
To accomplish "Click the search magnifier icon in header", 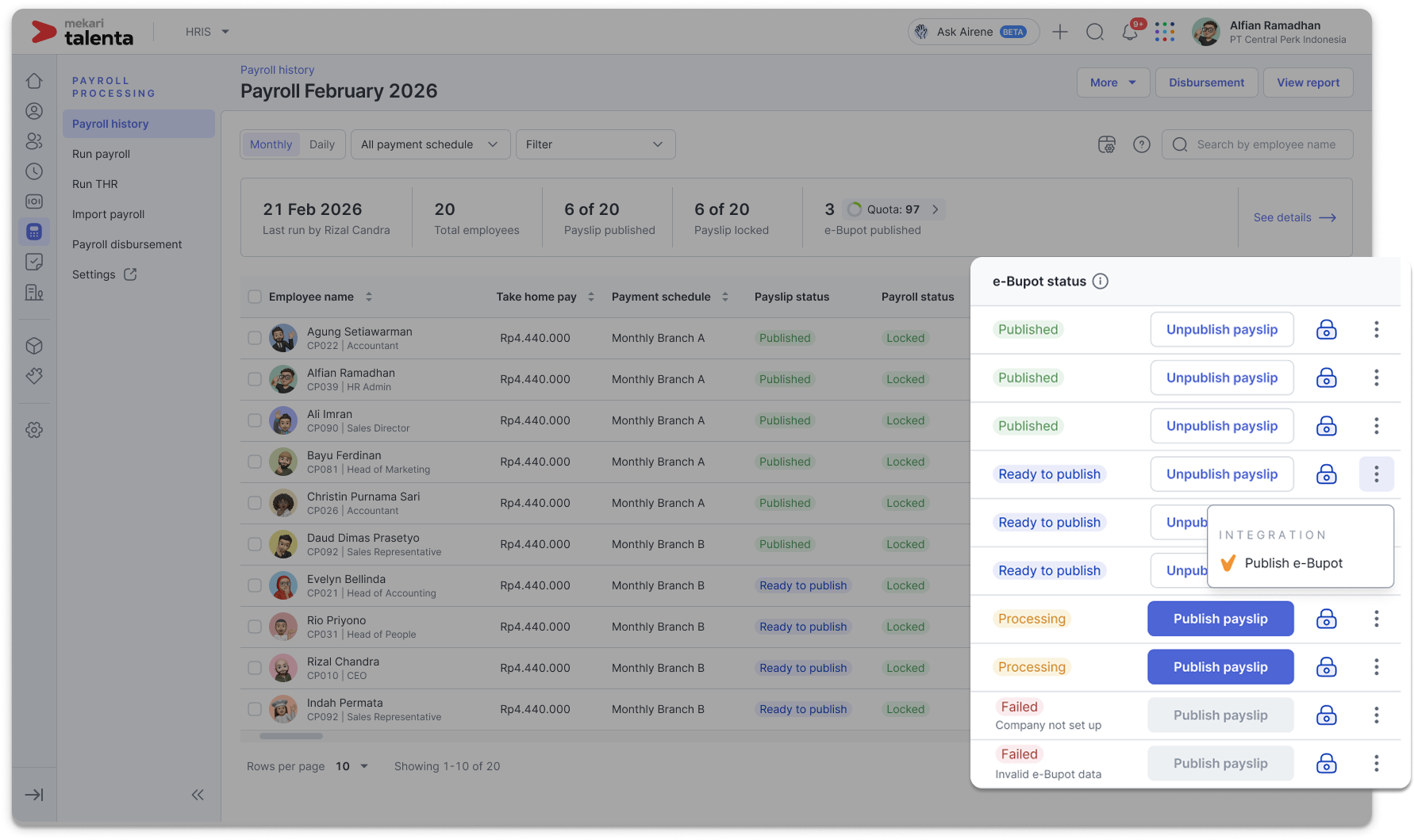I will coord(1095,33).
